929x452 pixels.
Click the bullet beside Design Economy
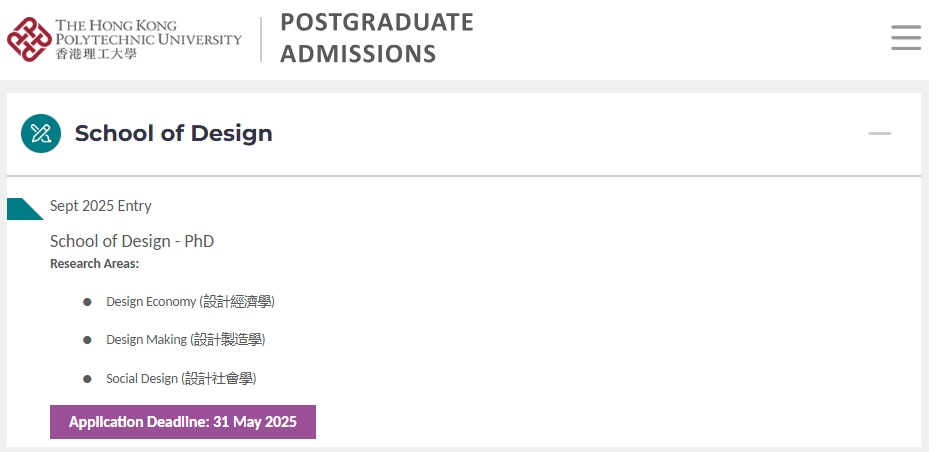(87, 302)
